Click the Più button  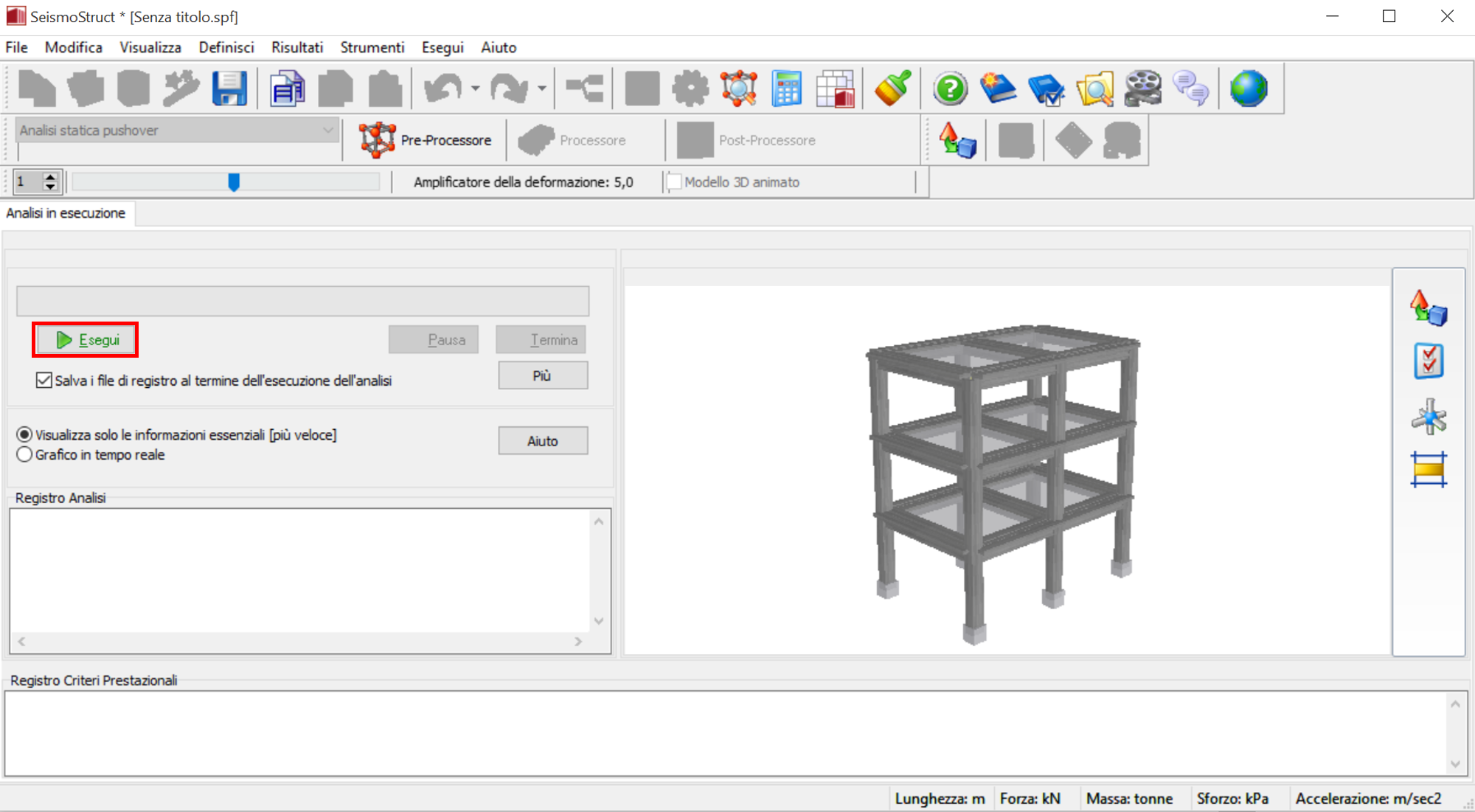542,375
